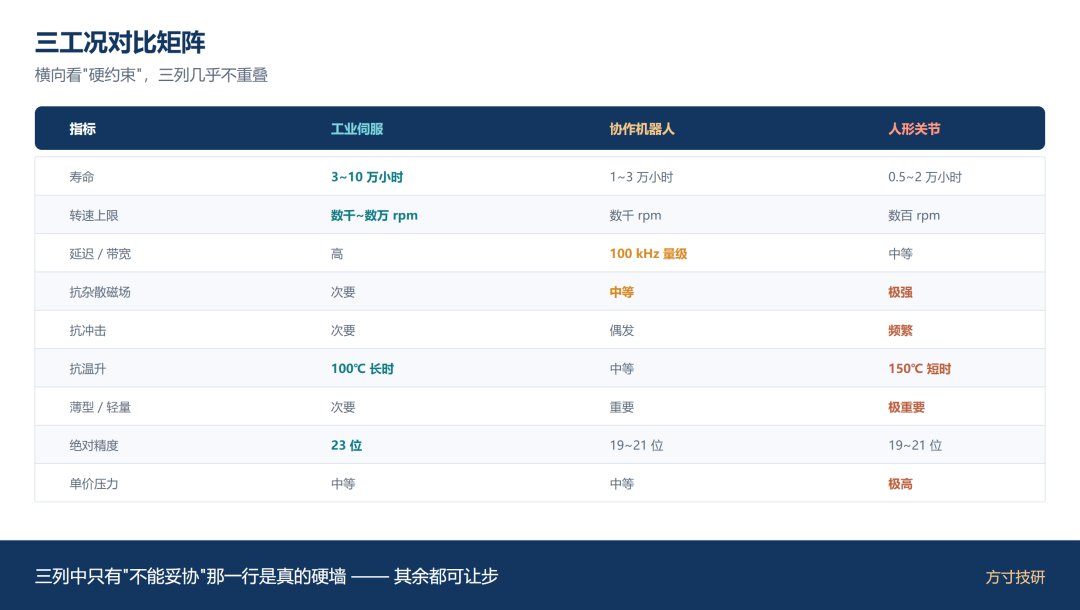
Task: Select "19~21 位" in the 人形关节 column
Action: tap(915, 445)
